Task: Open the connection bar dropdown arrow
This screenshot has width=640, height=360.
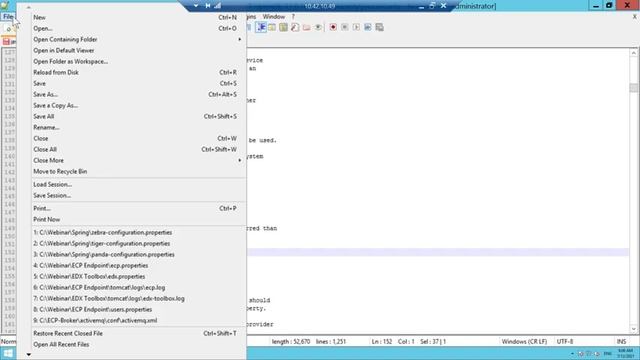Action: (196, 6)
